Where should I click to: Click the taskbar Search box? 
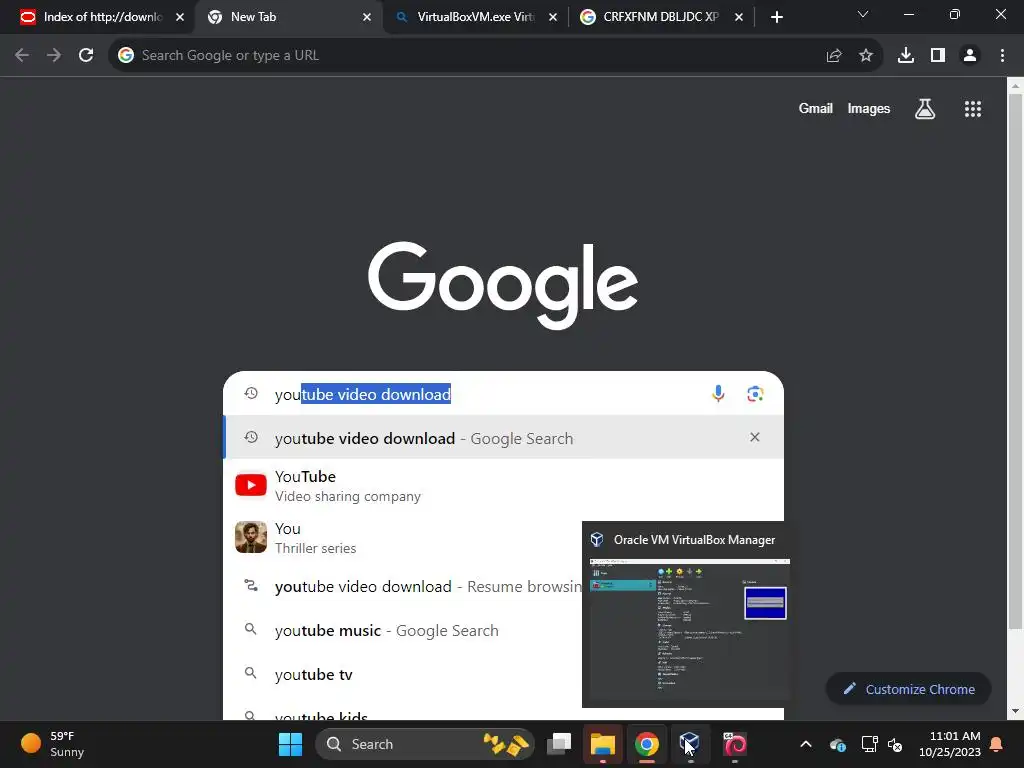pos(424,744)
